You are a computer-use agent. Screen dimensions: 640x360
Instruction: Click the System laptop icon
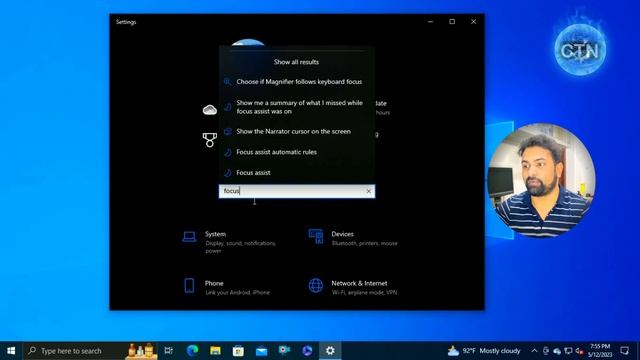[x=189, y=236]
